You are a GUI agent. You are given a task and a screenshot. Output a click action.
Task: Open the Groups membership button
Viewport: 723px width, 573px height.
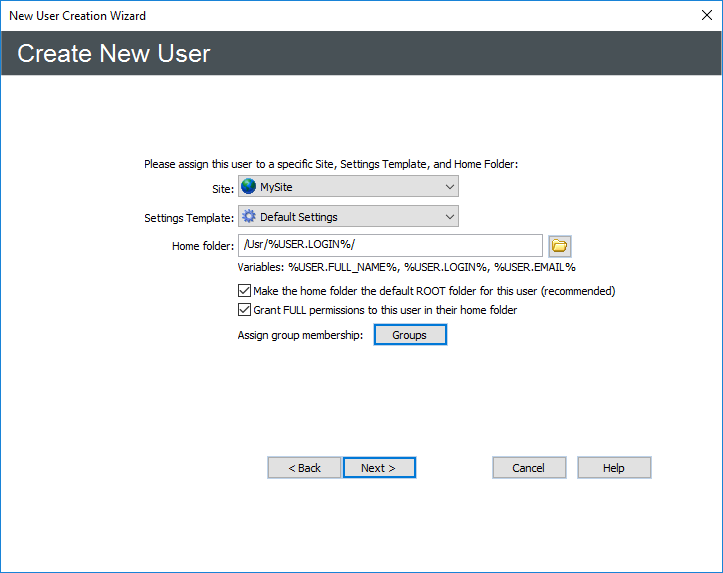click(410, 335)
